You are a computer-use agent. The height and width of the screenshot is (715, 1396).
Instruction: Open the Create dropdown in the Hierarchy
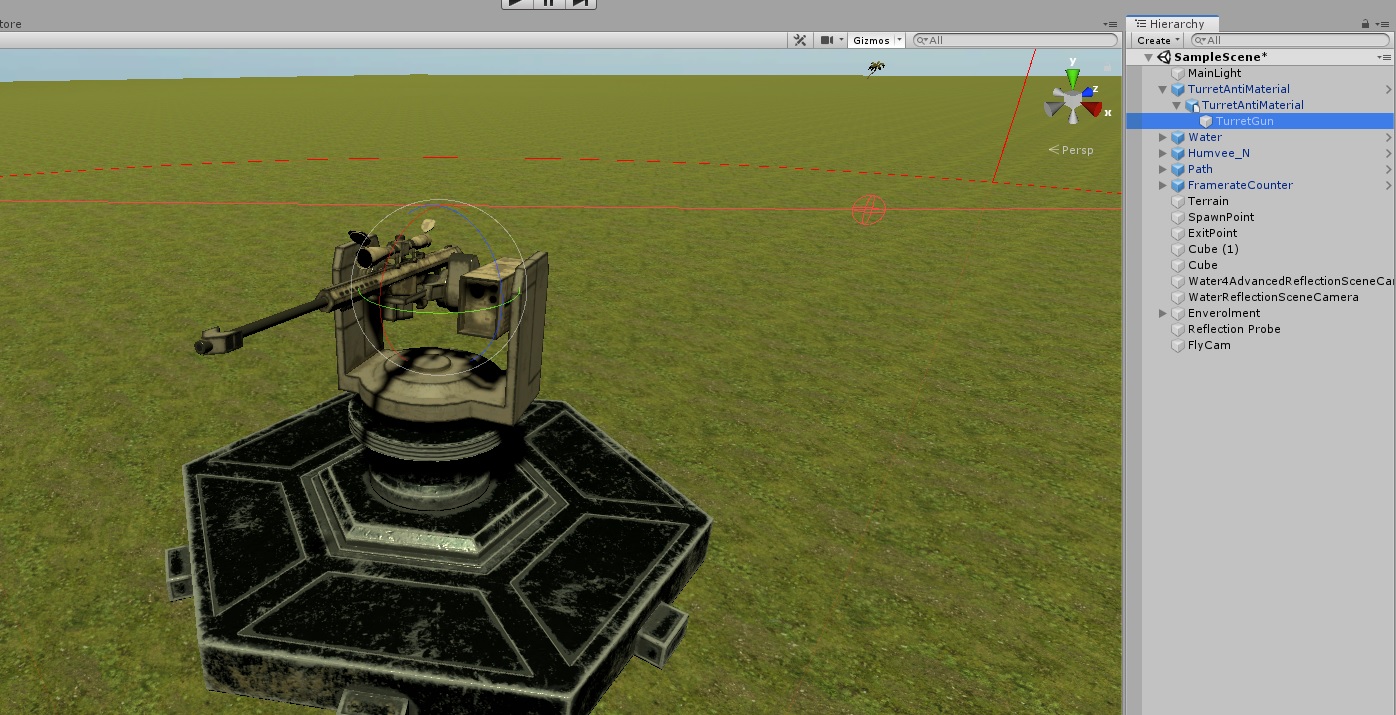pos(1156,40)
